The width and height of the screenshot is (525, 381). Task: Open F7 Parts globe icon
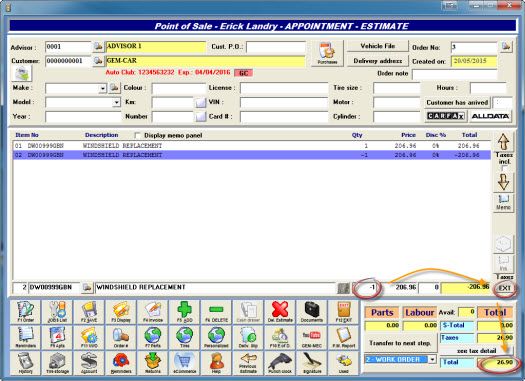click(153, 337)
